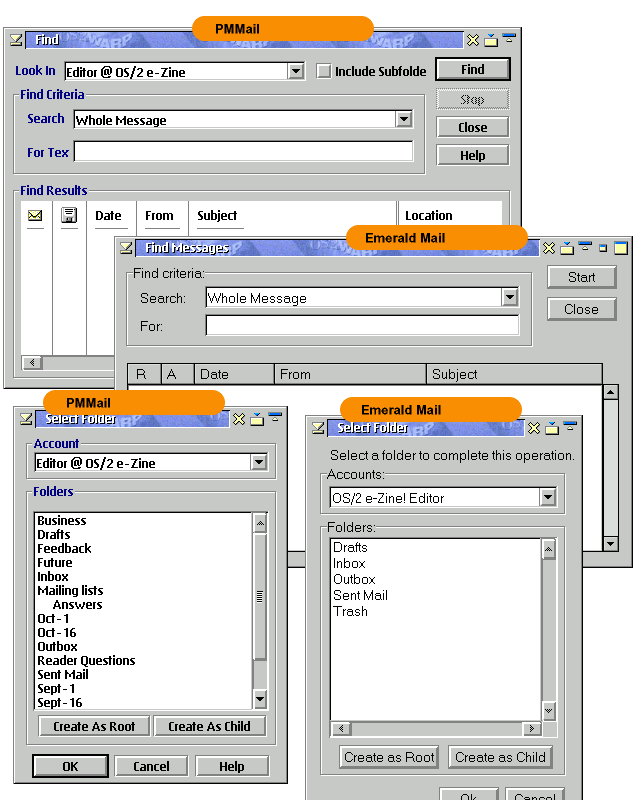Select the Mailing lists folder
This screenshot has width=640, height=800.
70,590
